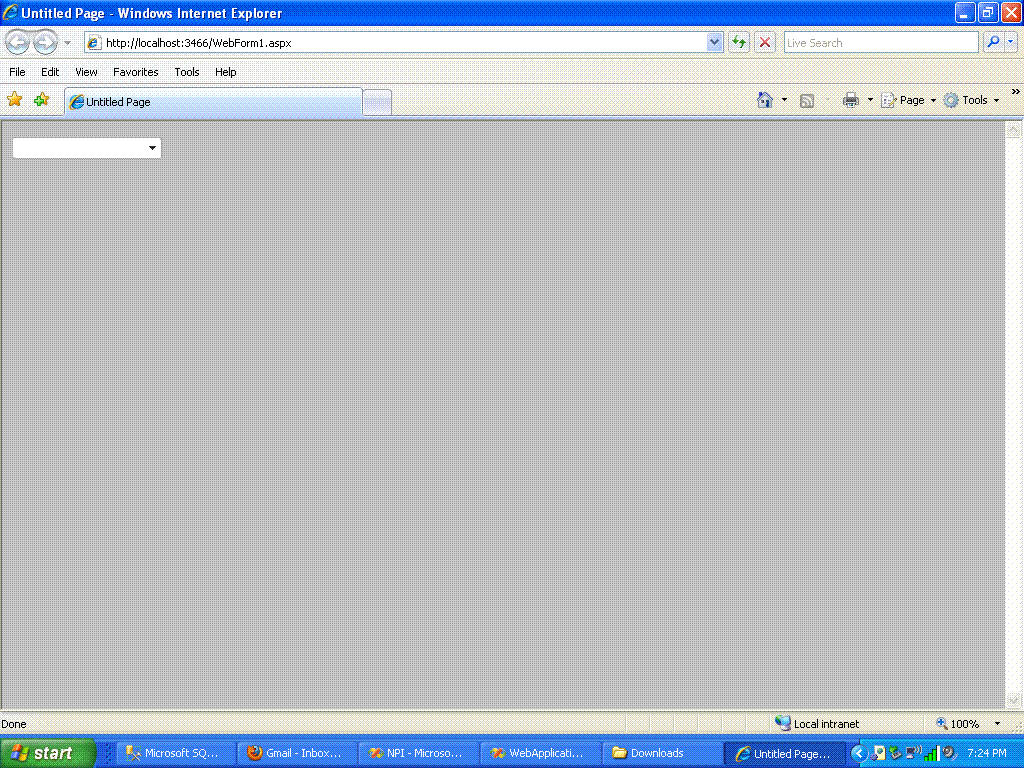Click the Search magnifier icon
The height and width of the screenshot is (768, 1024).
click(993, 42)
